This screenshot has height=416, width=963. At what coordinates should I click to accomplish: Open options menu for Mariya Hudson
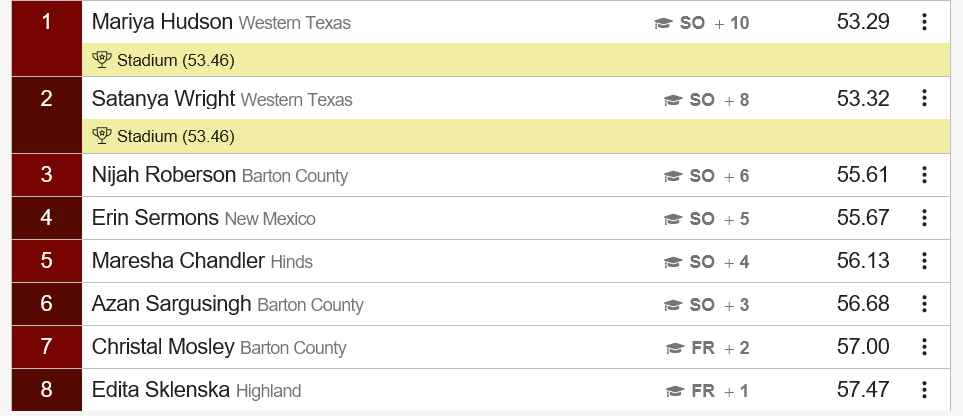click(924, 22)
